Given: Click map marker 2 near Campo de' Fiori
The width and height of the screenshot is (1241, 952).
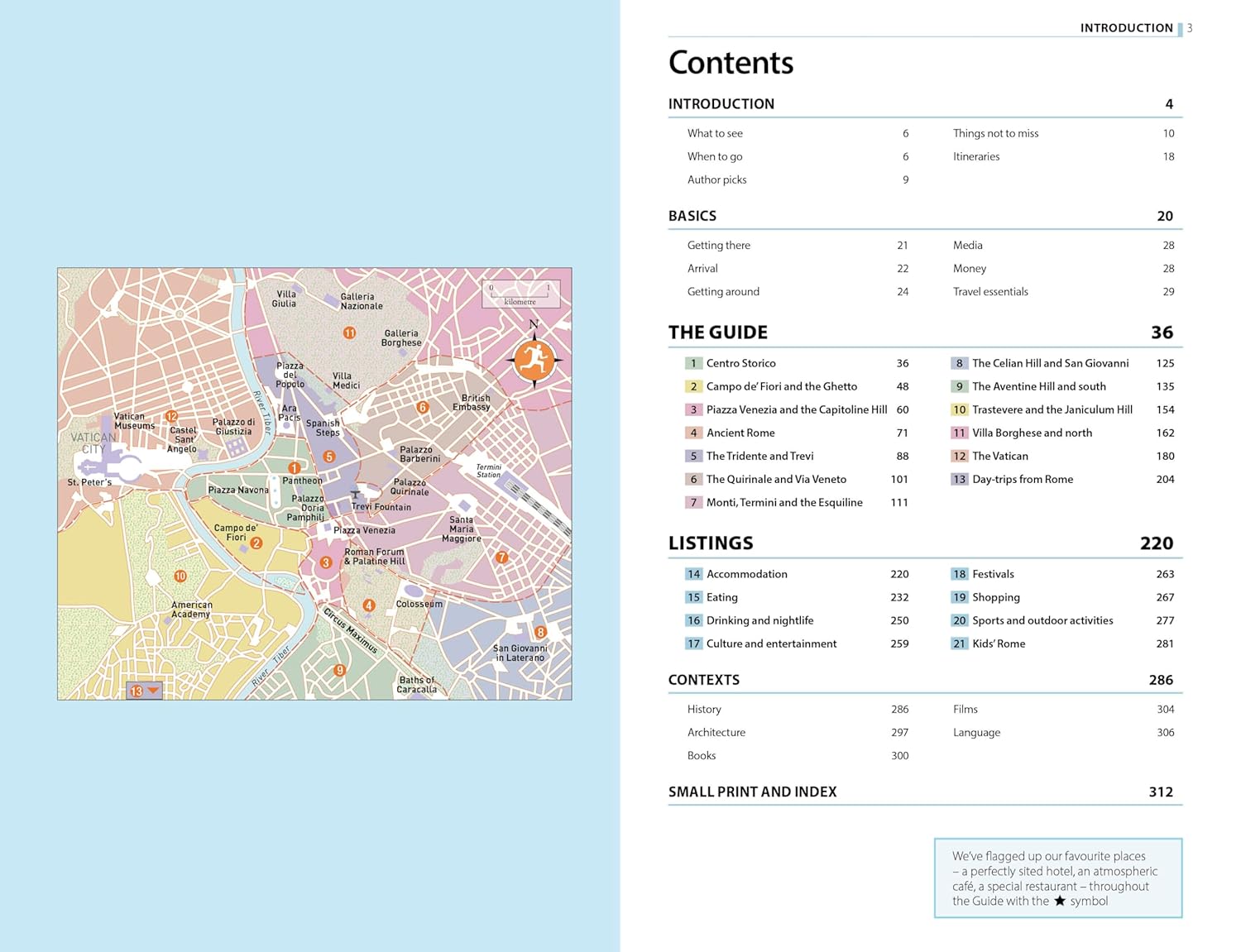Looking at the screenshot, I should pos(256,543).
